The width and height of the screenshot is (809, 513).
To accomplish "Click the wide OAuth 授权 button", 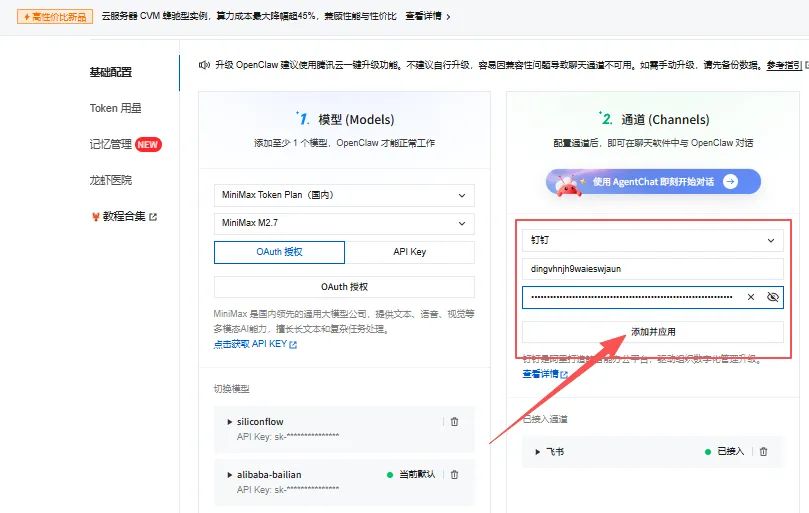I will click(344, 287).
